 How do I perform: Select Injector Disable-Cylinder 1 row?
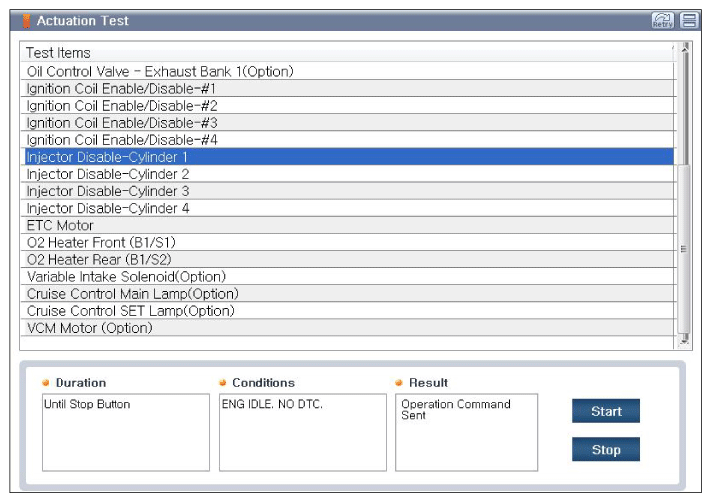click(348, 157)
